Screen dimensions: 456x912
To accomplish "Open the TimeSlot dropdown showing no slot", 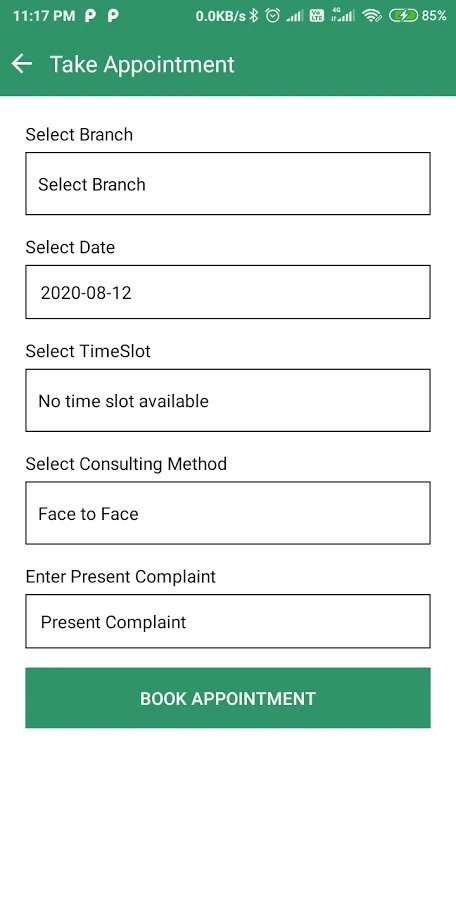I will point(228,400).
